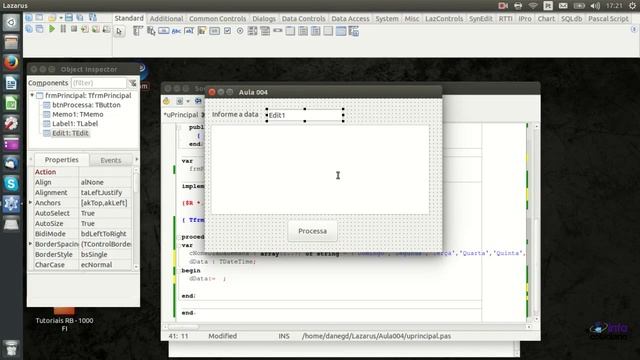
Task: Open the View Units icon
Action: click(29, 29)
